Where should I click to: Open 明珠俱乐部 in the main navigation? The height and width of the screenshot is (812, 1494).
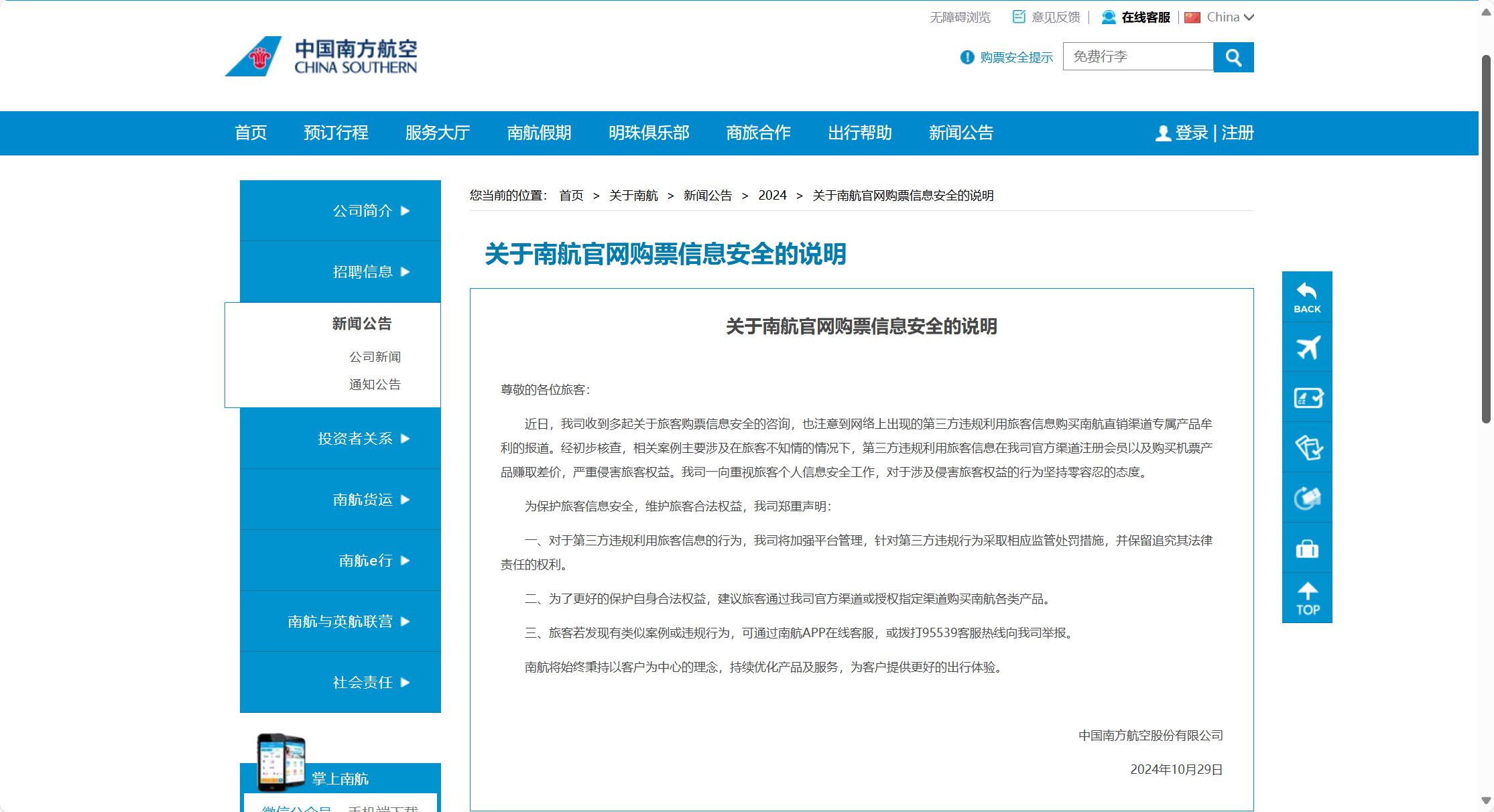tap(648, 133)
